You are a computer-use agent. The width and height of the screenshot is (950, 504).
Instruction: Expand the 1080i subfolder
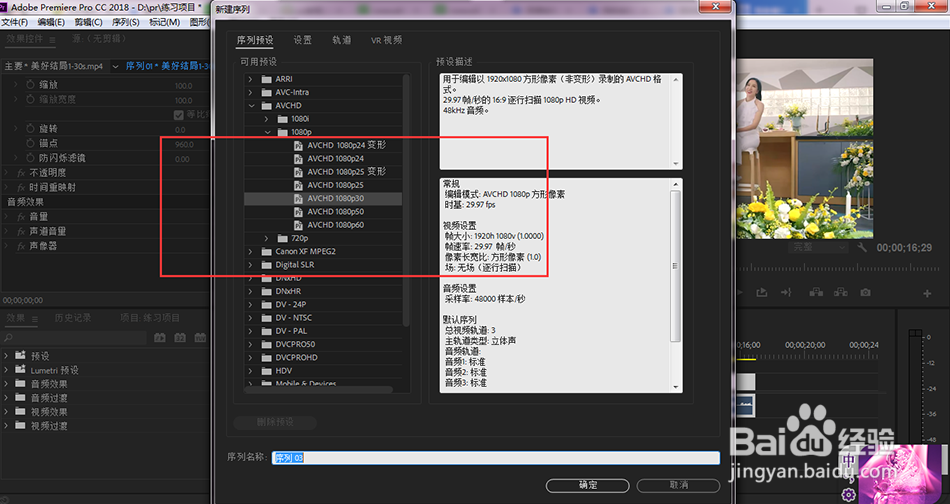click(x=267, y=119)
